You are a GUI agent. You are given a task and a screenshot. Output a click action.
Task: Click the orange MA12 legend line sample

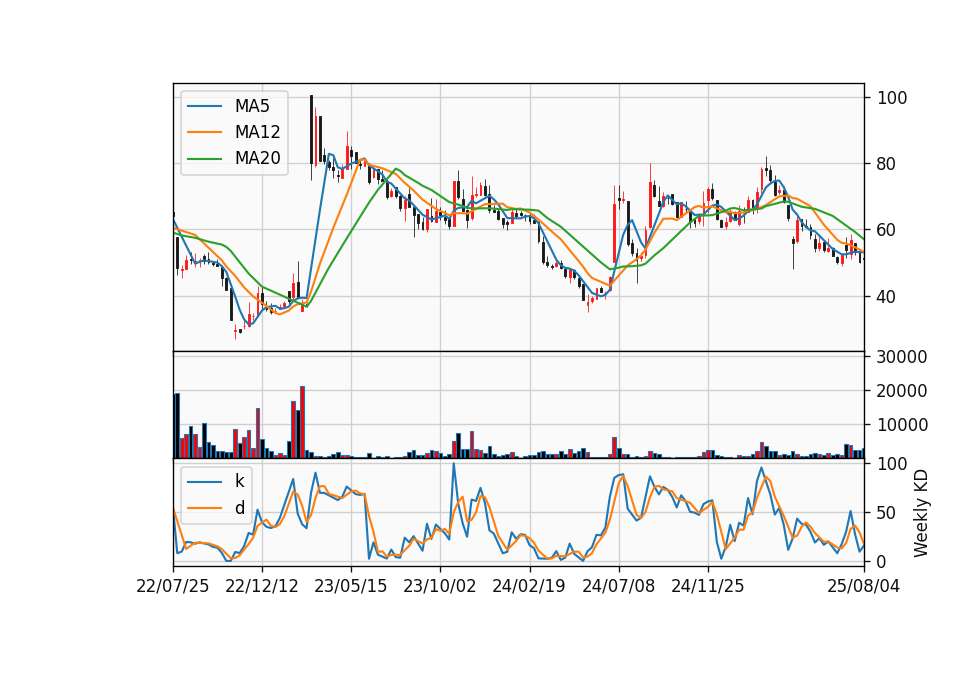tap(204, 132)
